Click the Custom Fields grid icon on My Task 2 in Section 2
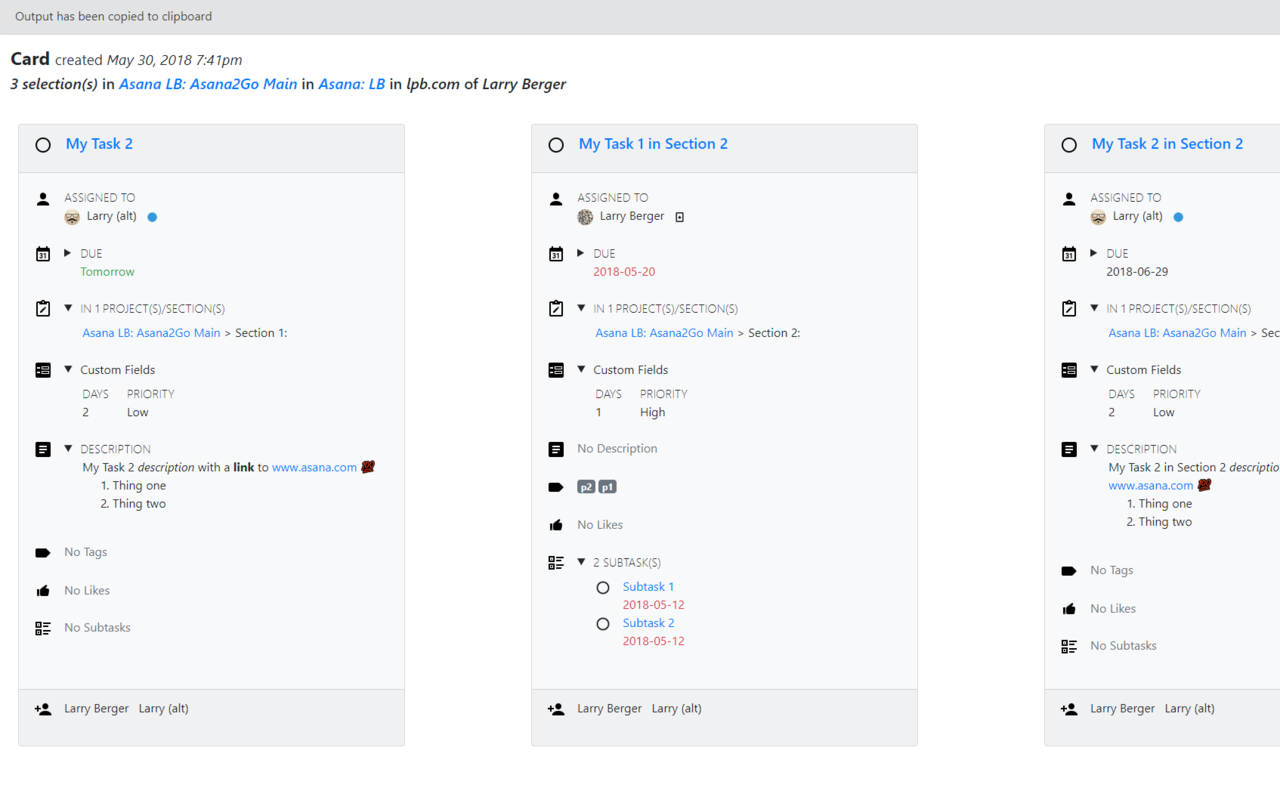The width and height of the screenshot is (1280, 800). click(1069, 369)
